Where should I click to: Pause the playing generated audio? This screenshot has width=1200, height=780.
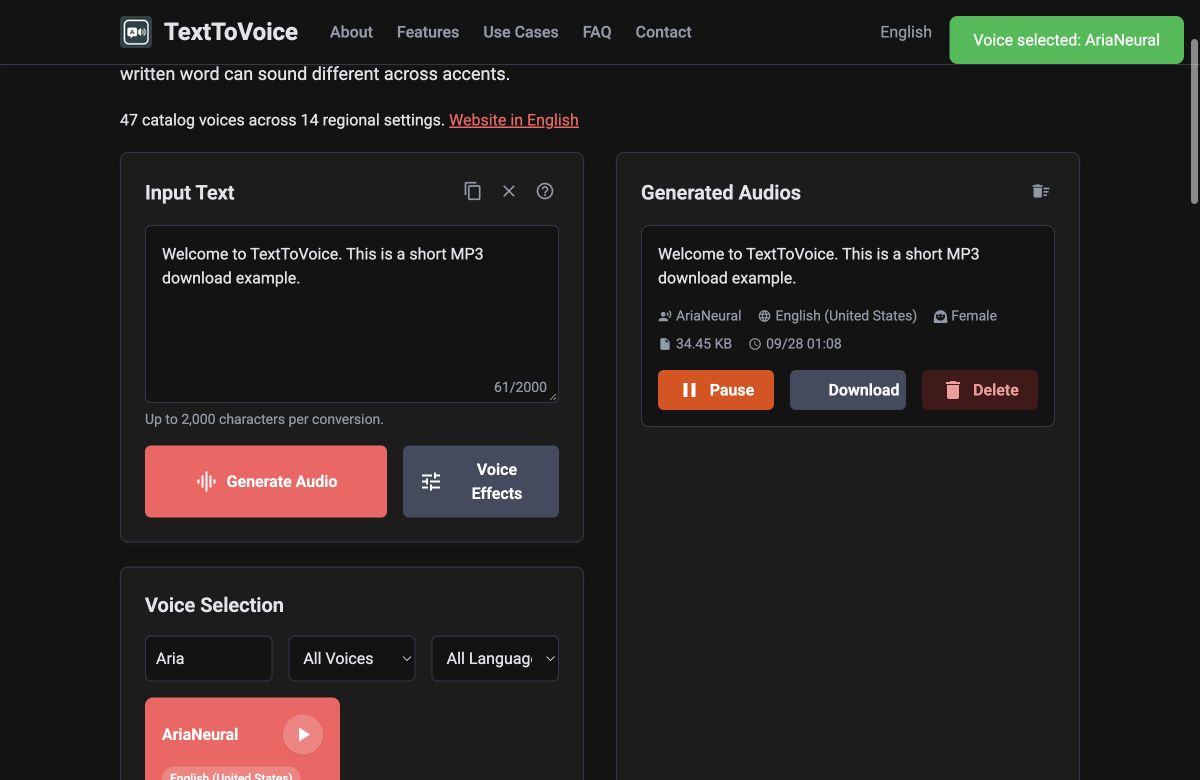[716, 390]
